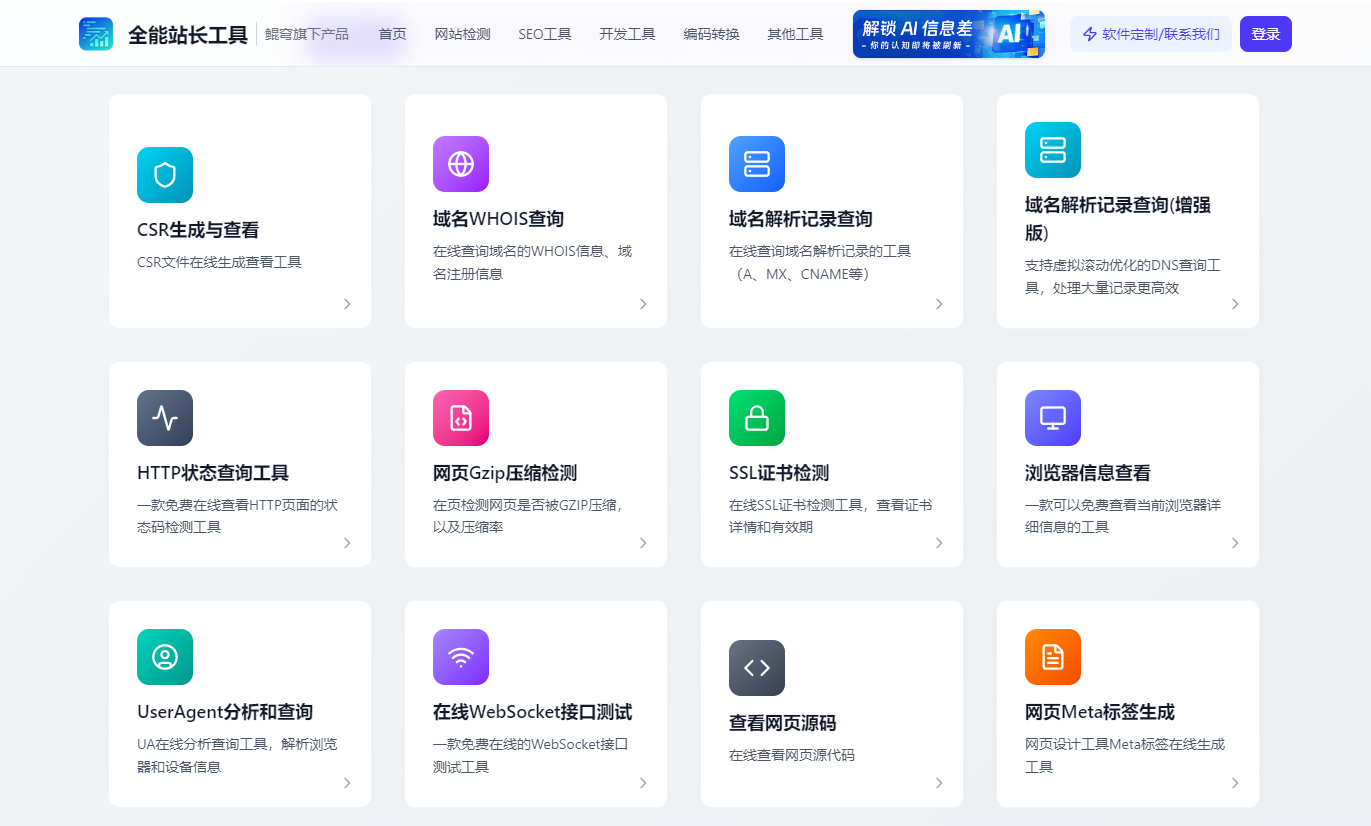Select the CSR生成与查看 shield icon
Image resolution: width=1371 pixels, height=826 pixels.
click(164, 174)
